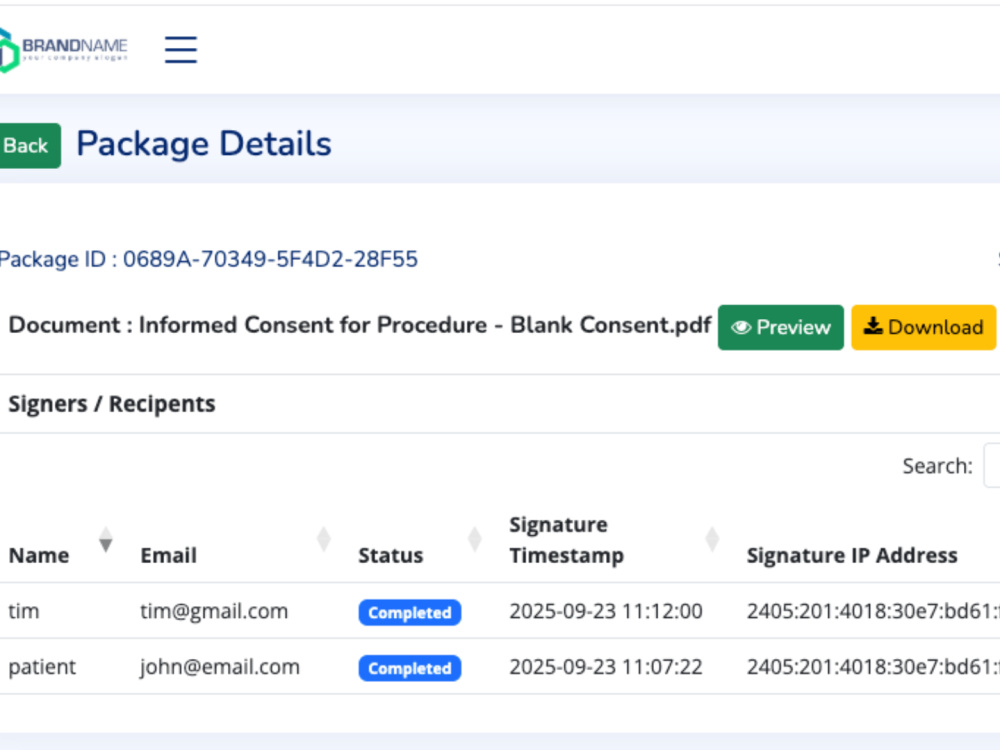Sort table by Name column arrow

[x=106, y=540]
